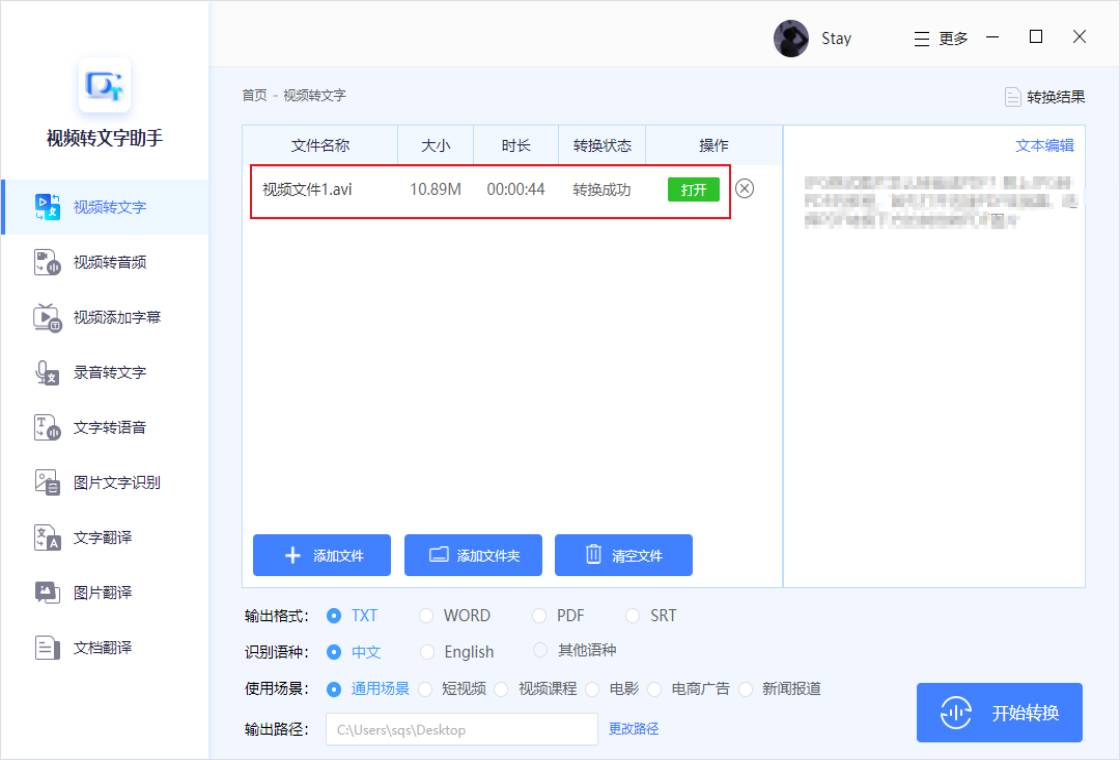Click 打开 for the converted file
1120x760 pixels.
tap(692, 188)
